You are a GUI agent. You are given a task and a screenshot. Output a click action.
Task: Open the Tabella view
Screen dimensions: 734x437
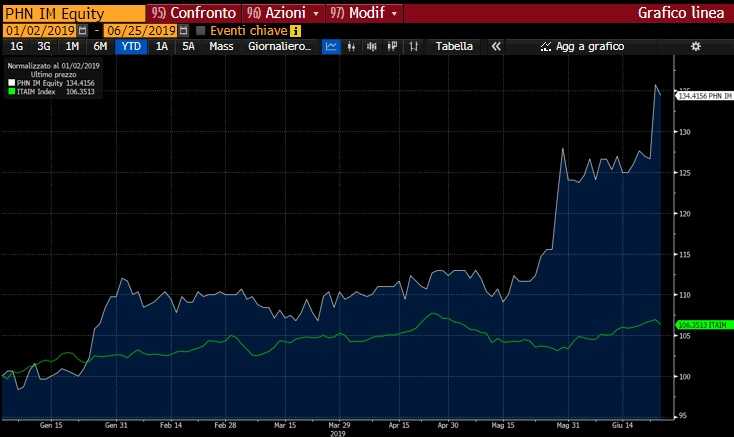(x=454, y=46)
